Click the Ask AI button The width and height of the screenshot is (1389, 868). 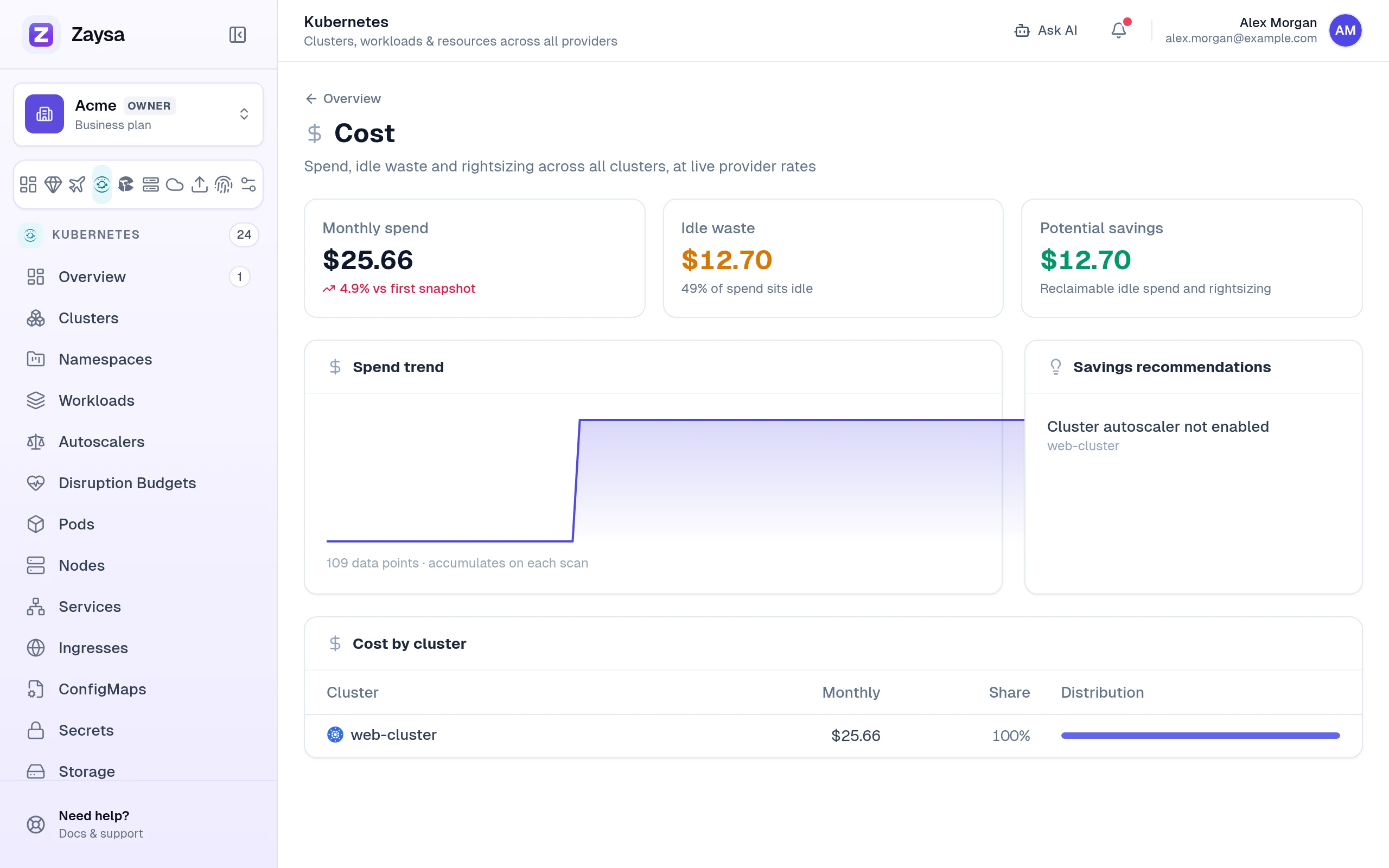1046,30
